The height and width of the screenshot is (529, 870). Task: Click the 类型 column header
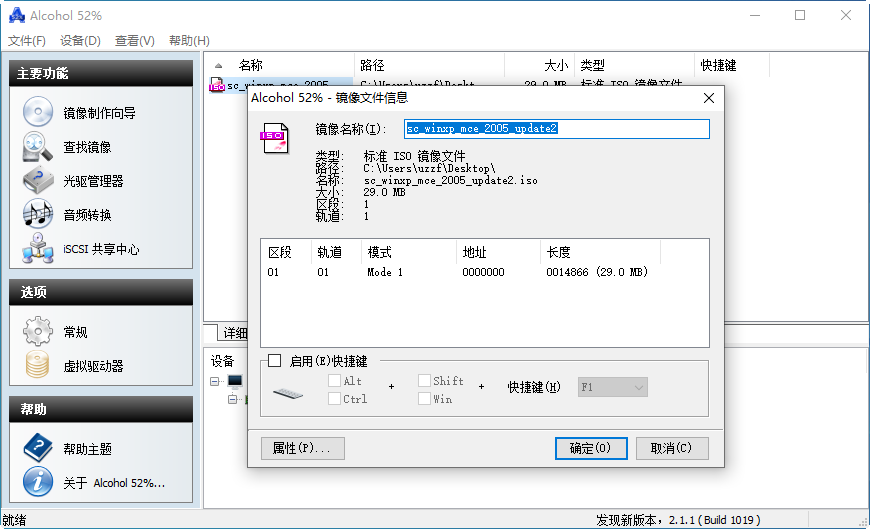tap(634, 66)
